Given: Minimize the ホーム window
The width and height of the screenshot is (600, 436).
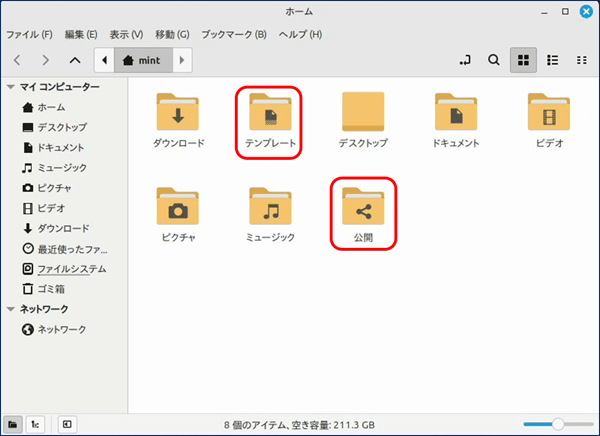Looking at the screenshot, I should (x=545, y=12).
